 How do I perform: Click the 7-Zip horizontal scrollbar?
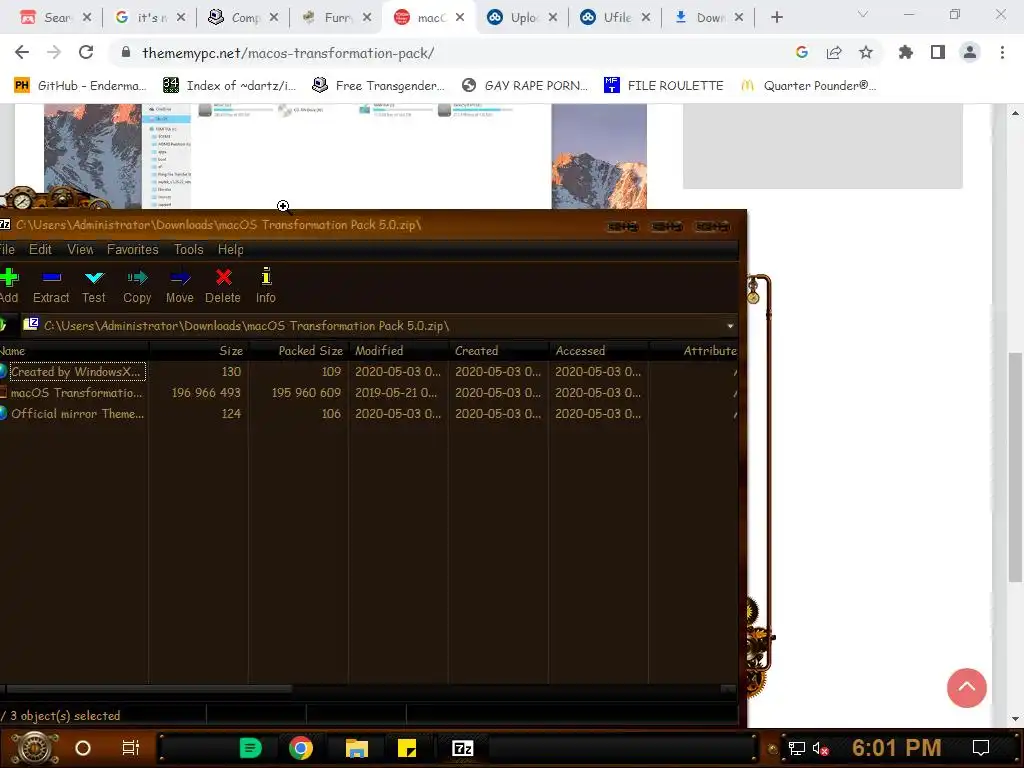point(149,688)
